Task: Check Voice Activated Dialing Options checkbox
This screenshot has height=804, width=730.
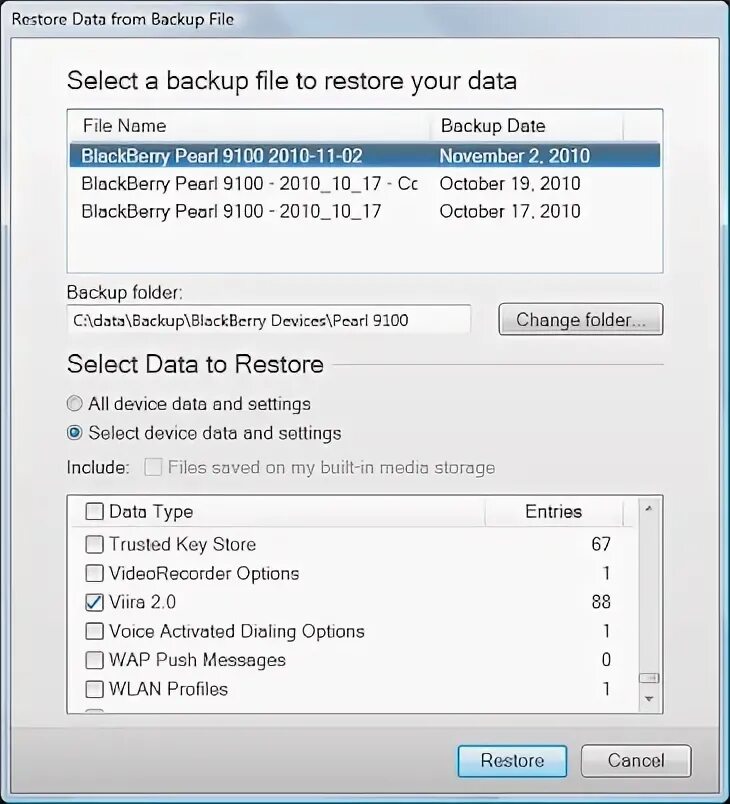Action: click(94, 631)
